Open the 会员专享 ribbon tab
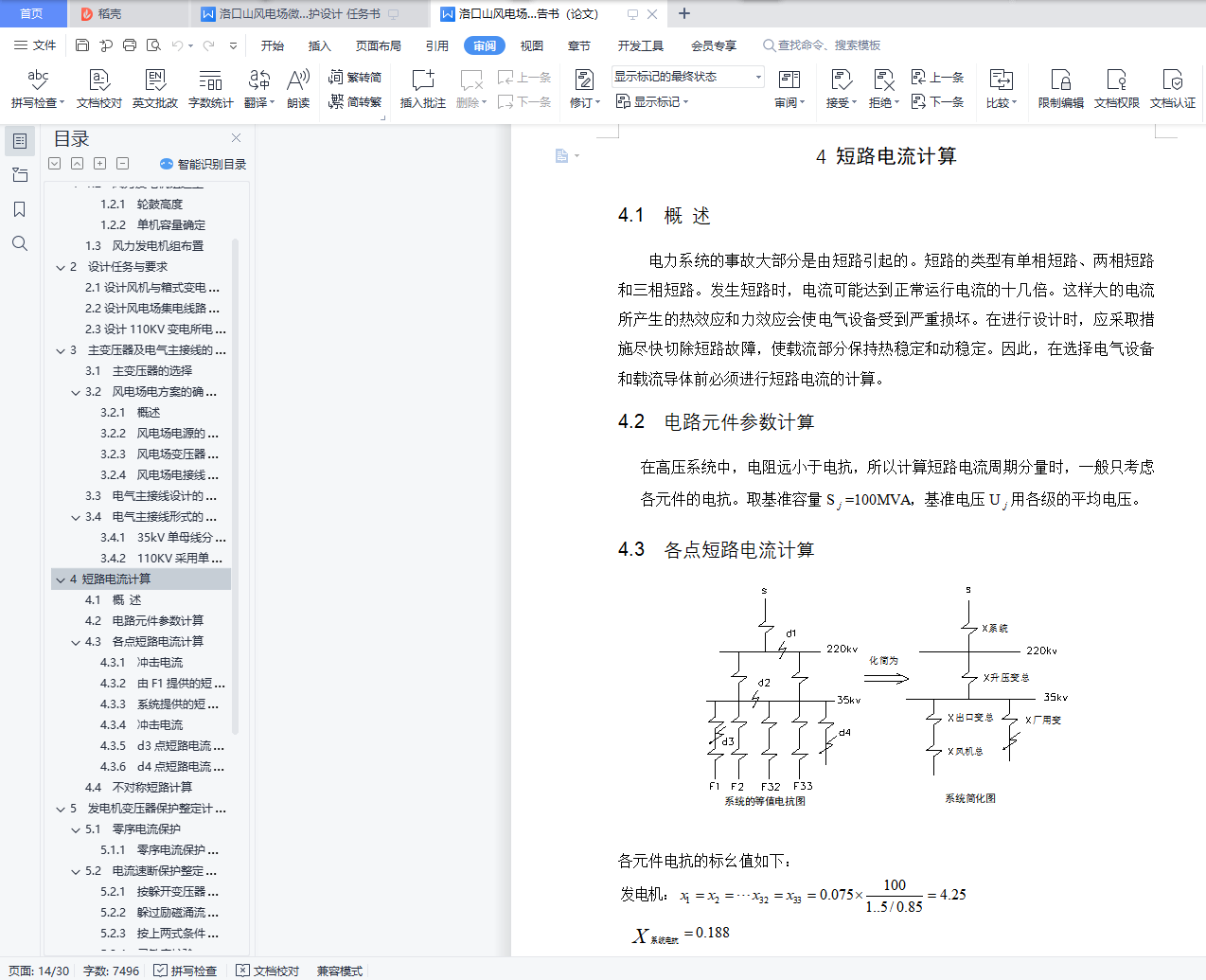This screenshot has height=980, width=1206. 714,45
